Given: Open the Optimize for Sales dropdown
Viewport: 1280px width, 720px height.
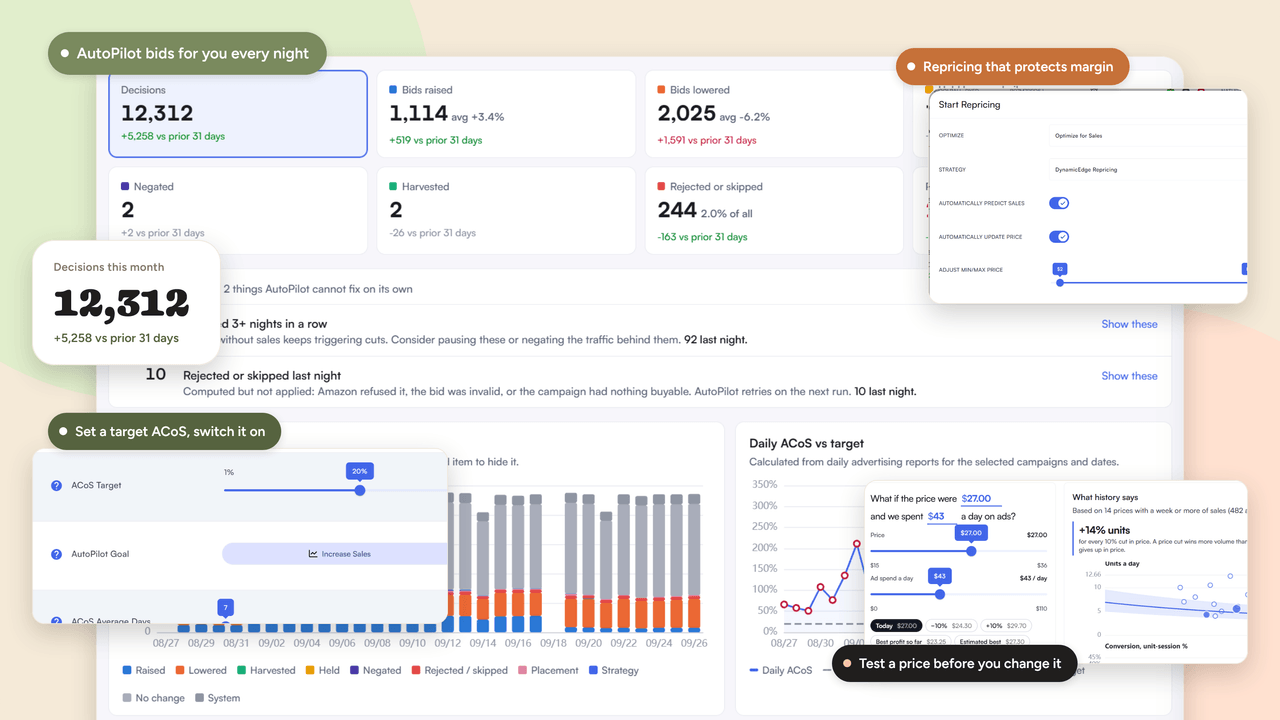Looking at the screenshot, I should pos(1150,136).
